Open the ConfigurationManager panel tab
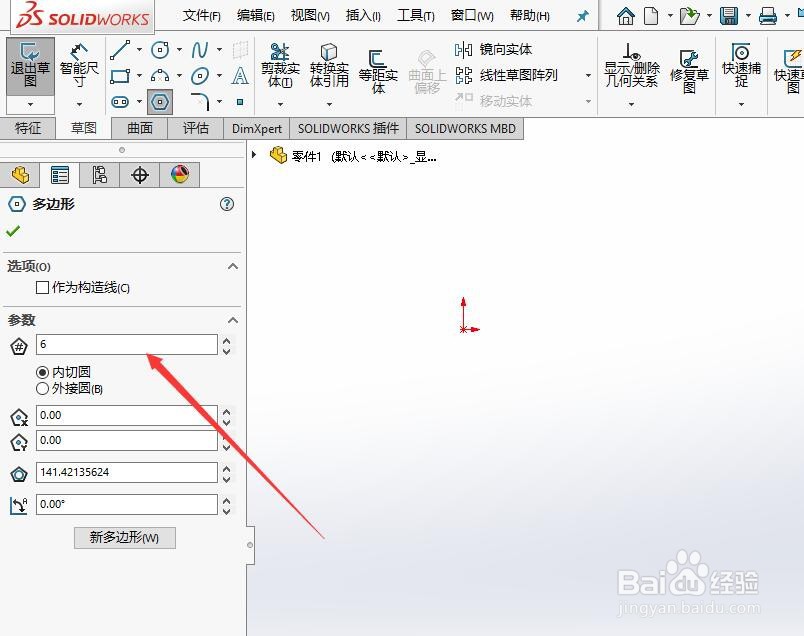This screenshot has height=636, width=804. coord(99,175)
